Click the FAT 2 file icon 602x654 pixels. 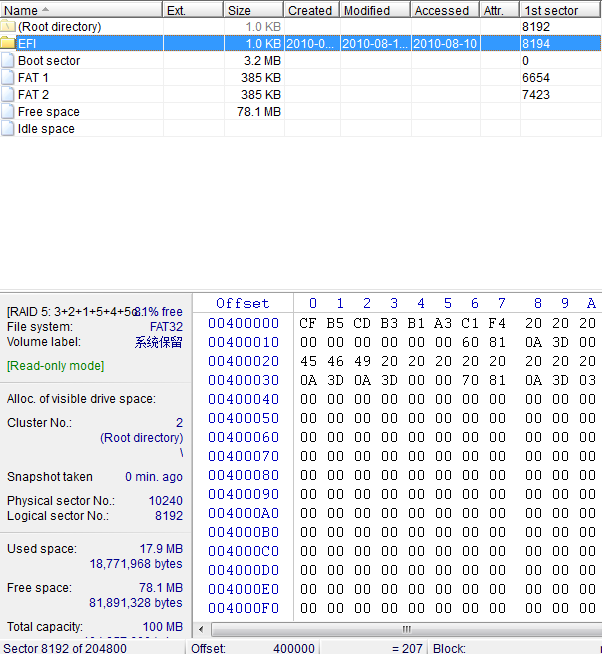pyautogui.click(x=8, y=95)
